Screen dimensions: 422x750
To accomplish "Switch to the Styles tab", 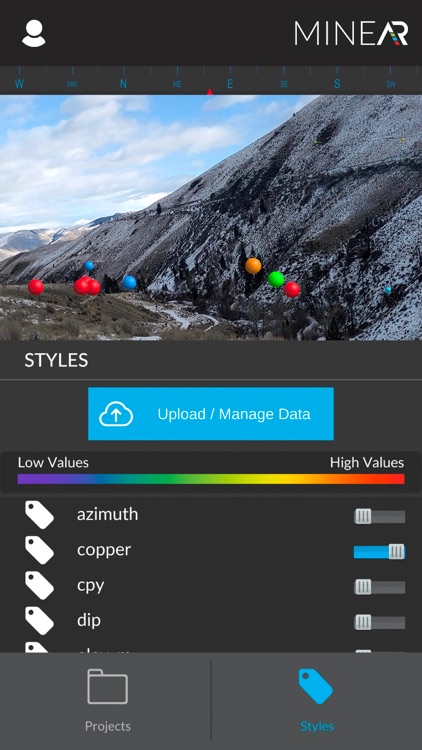I will click(317, 700).
